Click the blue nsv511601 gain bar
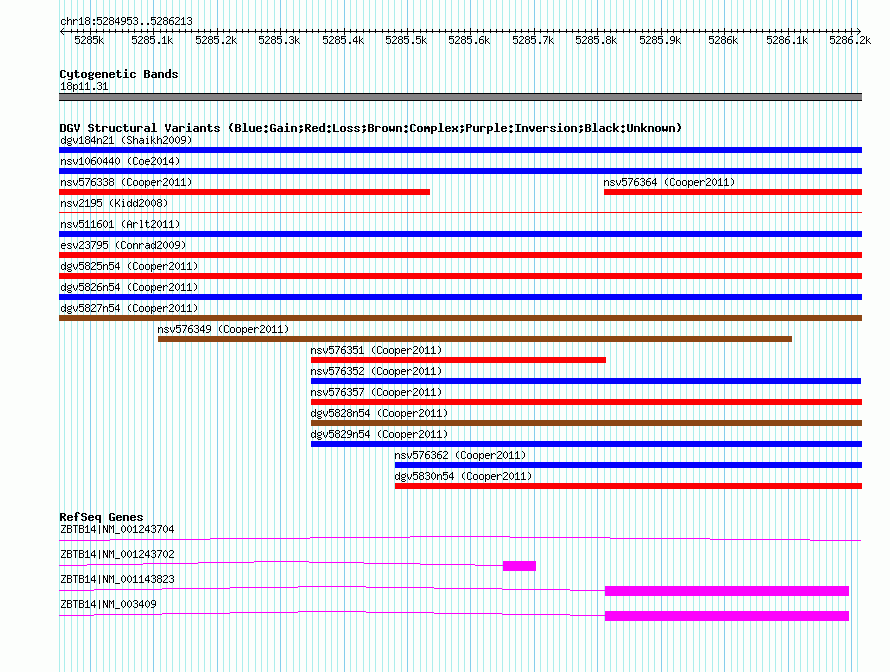Viewport: 890px width, 672px height. coord(460,234)
